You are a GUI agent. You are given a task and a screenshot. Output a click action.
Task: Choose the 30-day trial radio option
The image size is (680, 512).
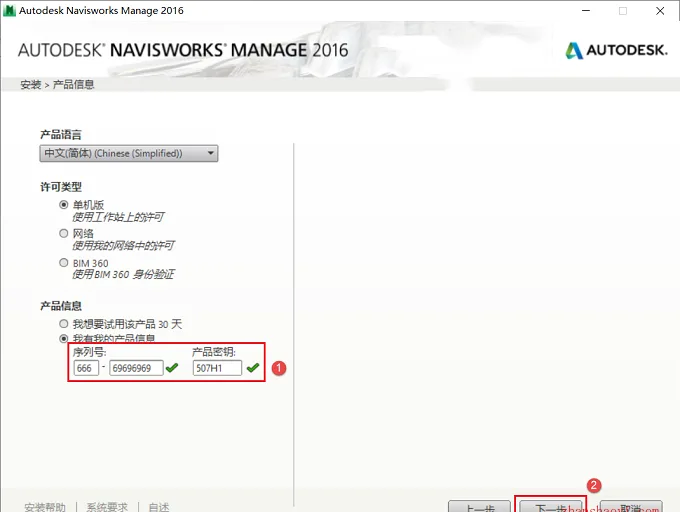pyautogui.click(x=64, y=323)
